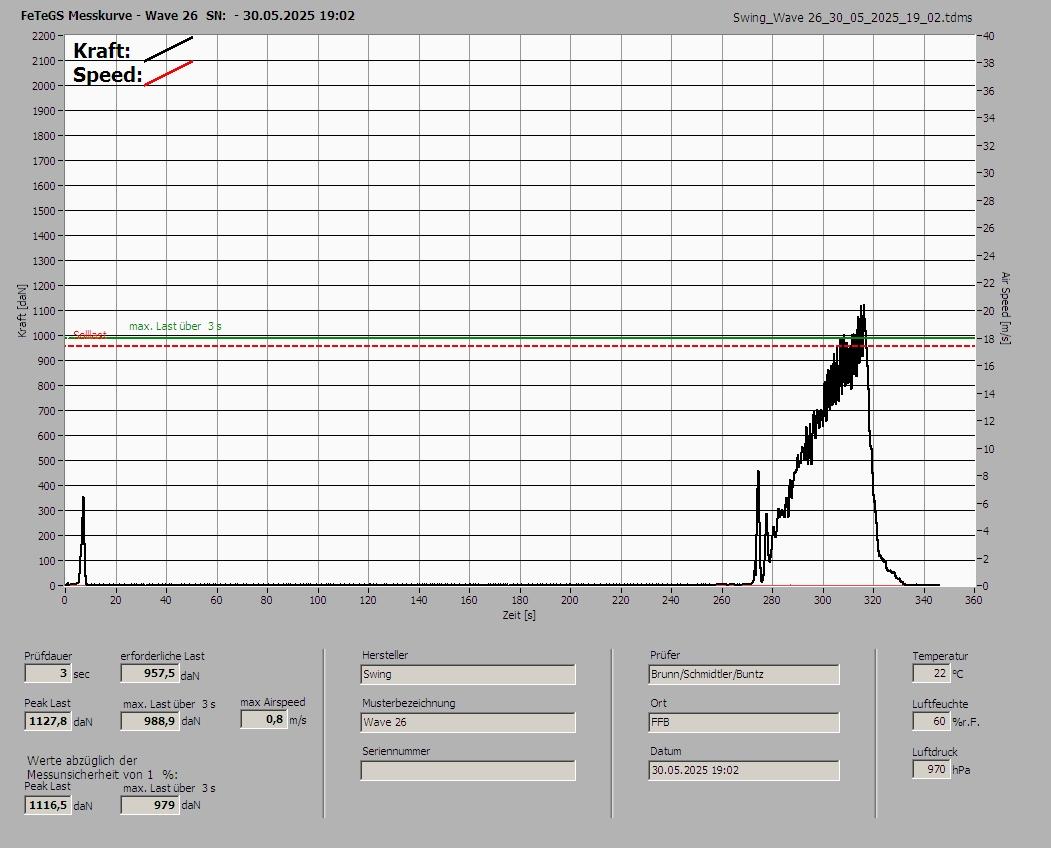Click the Air Speed [m/s] axis label

click(x=1005, y=308)
